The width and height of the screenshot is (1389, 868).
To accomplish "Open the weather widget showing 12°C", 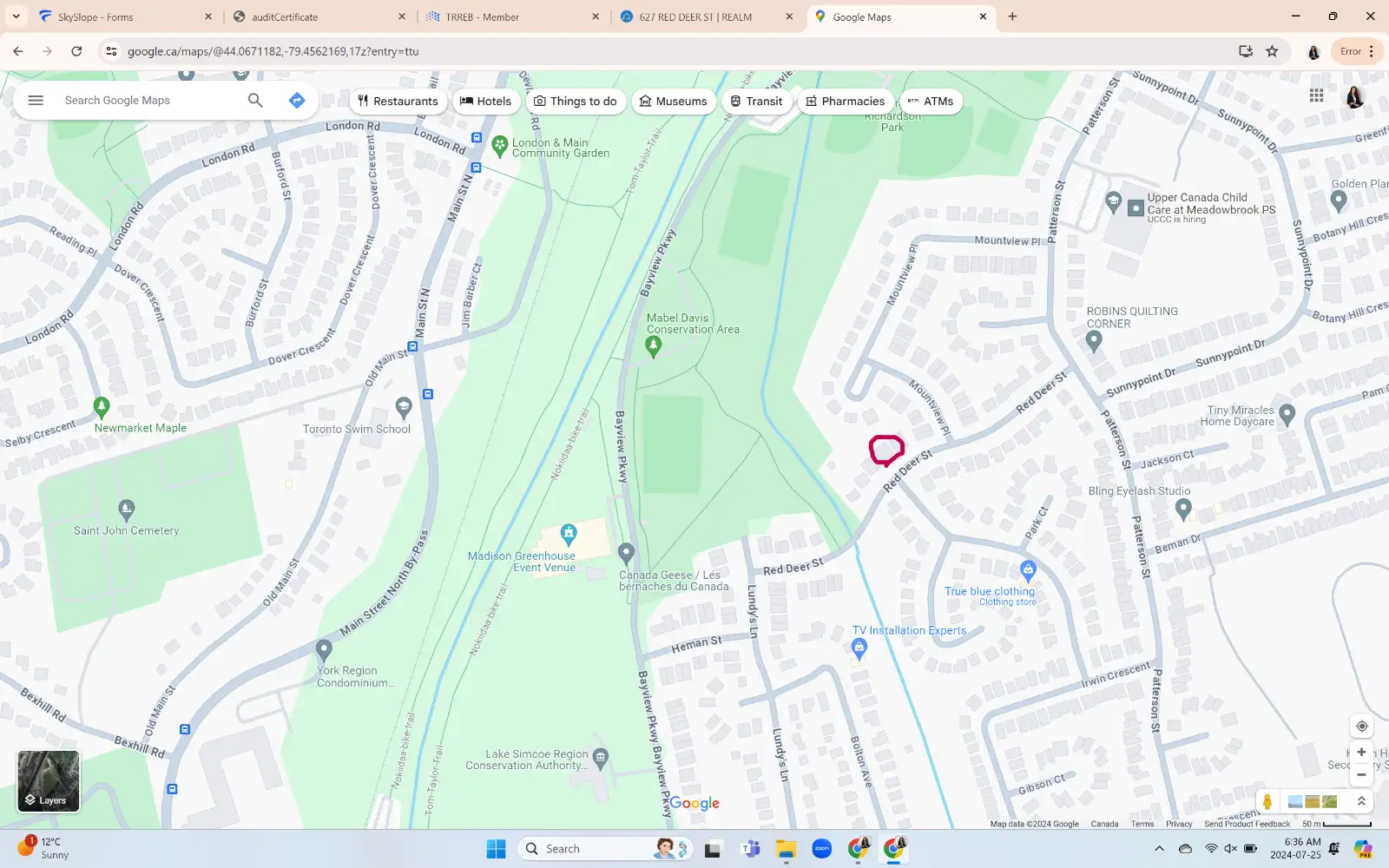I will click(43, 848).
